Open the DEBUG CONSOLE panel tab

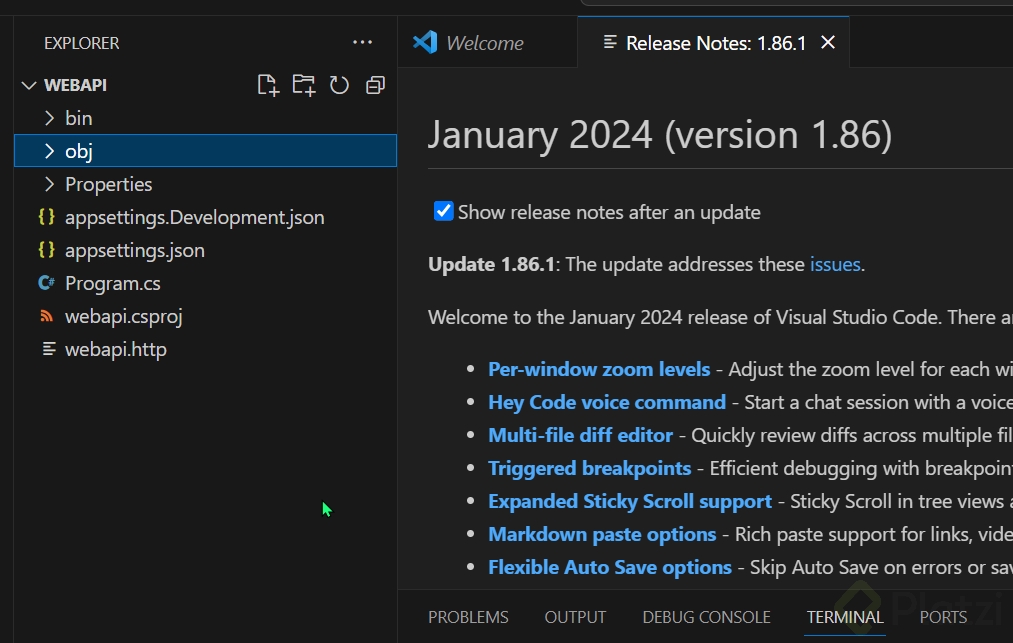pyautogui.click(x=706, y=617)
